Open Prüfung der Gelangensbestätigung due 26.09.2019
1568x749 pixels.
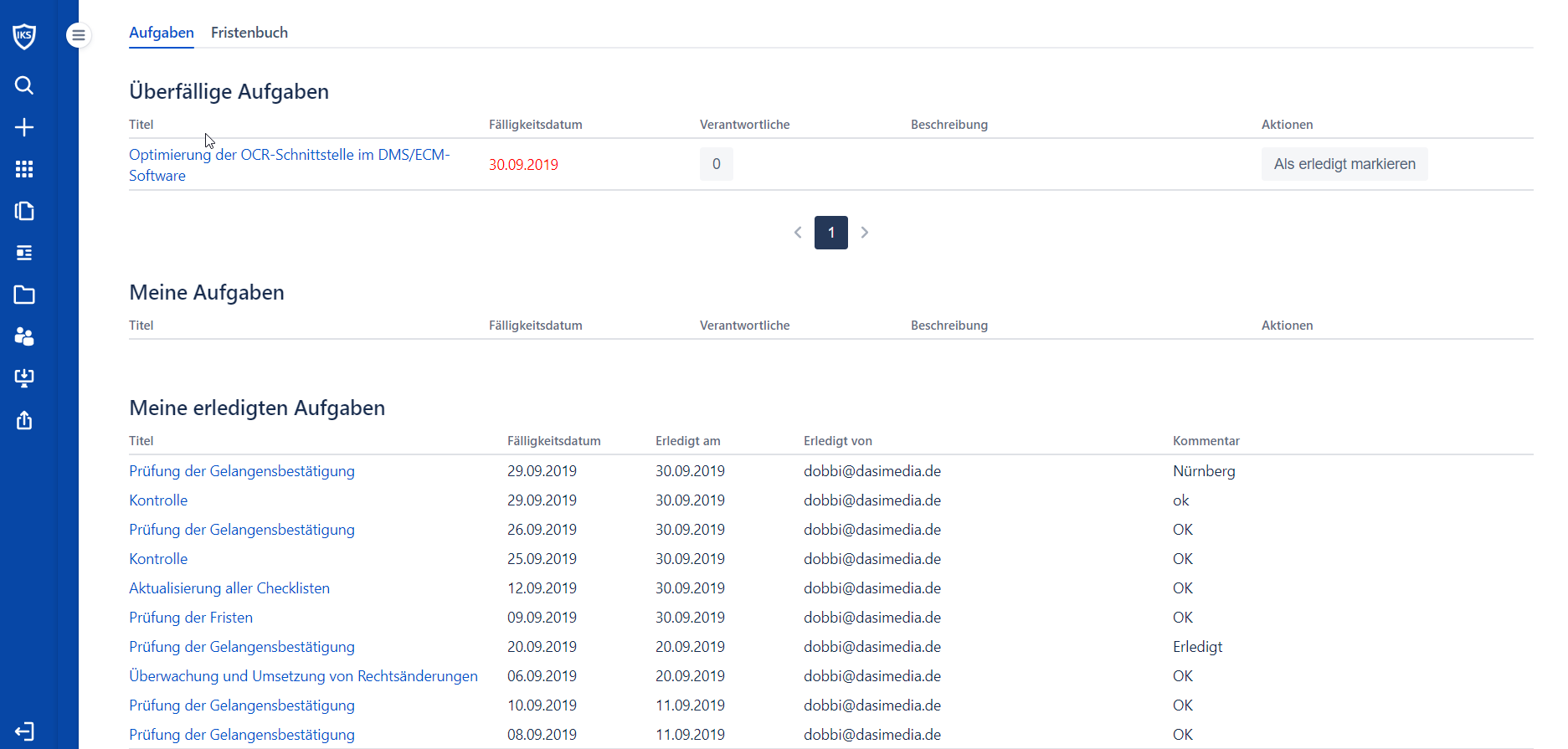point(242,530)
